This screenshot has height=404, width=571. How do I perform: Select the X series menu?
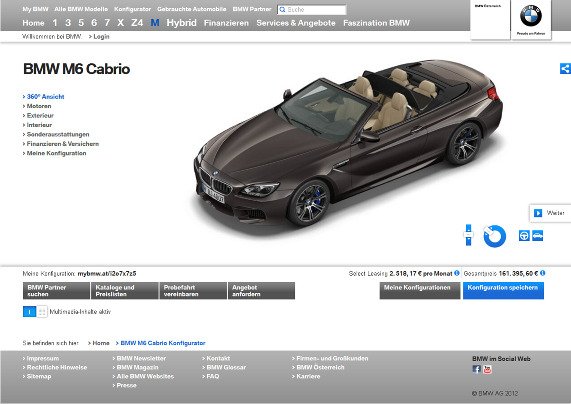tap(121, 23)
